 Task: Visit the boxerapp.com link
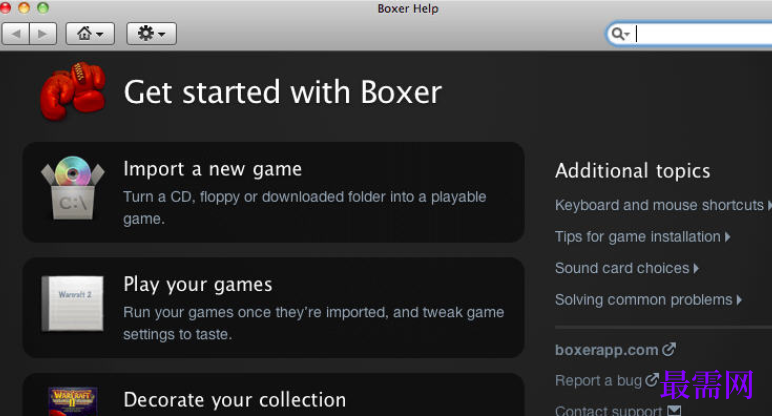click(607, 350)
